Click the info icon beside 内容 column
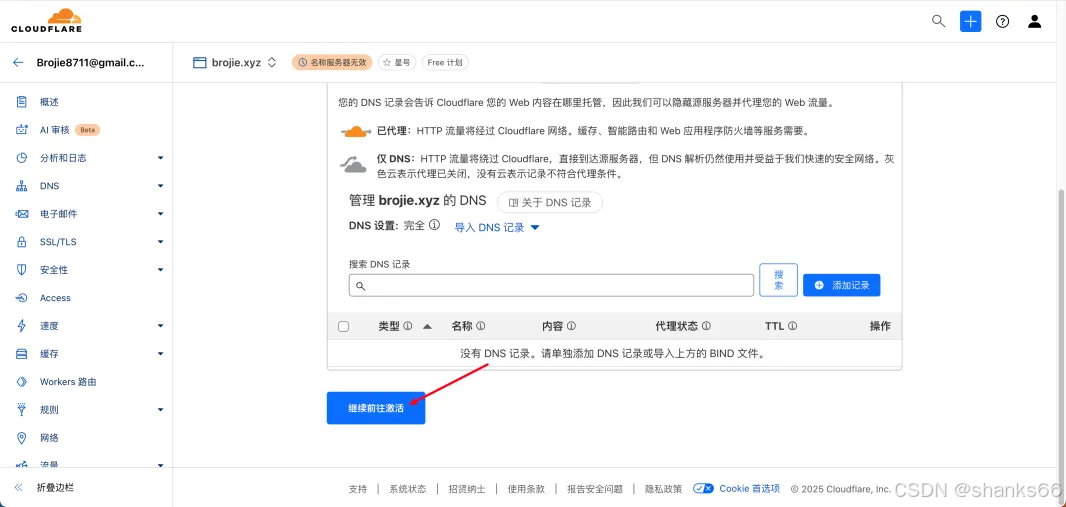Image resolution: width=1066 pixels, height=507 pixels. 571,326
